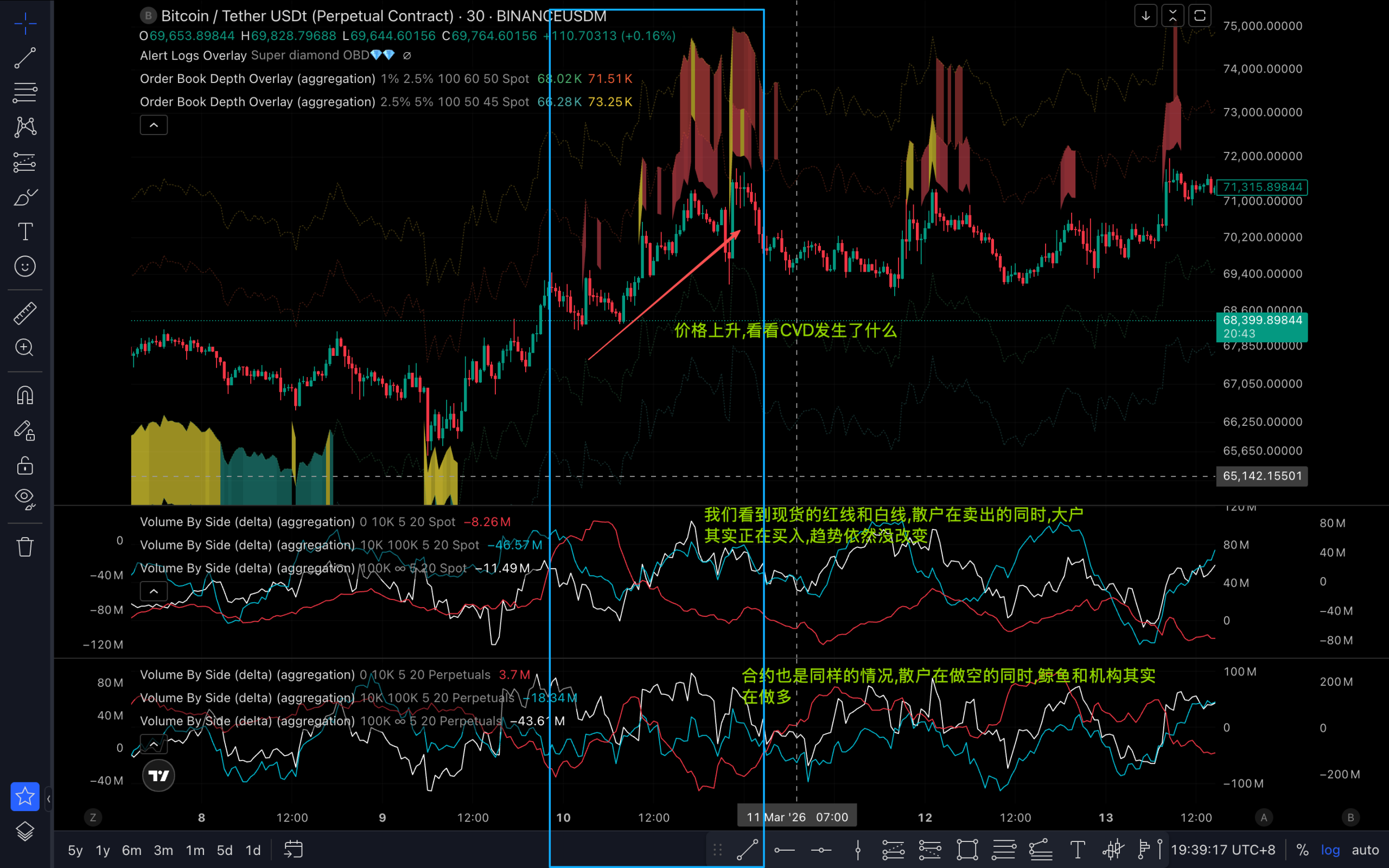The height and width of the screenshot is (868, 1389).
Task: Select the Text annotation tool in left sidebar
Action: (x=24, y=232)
